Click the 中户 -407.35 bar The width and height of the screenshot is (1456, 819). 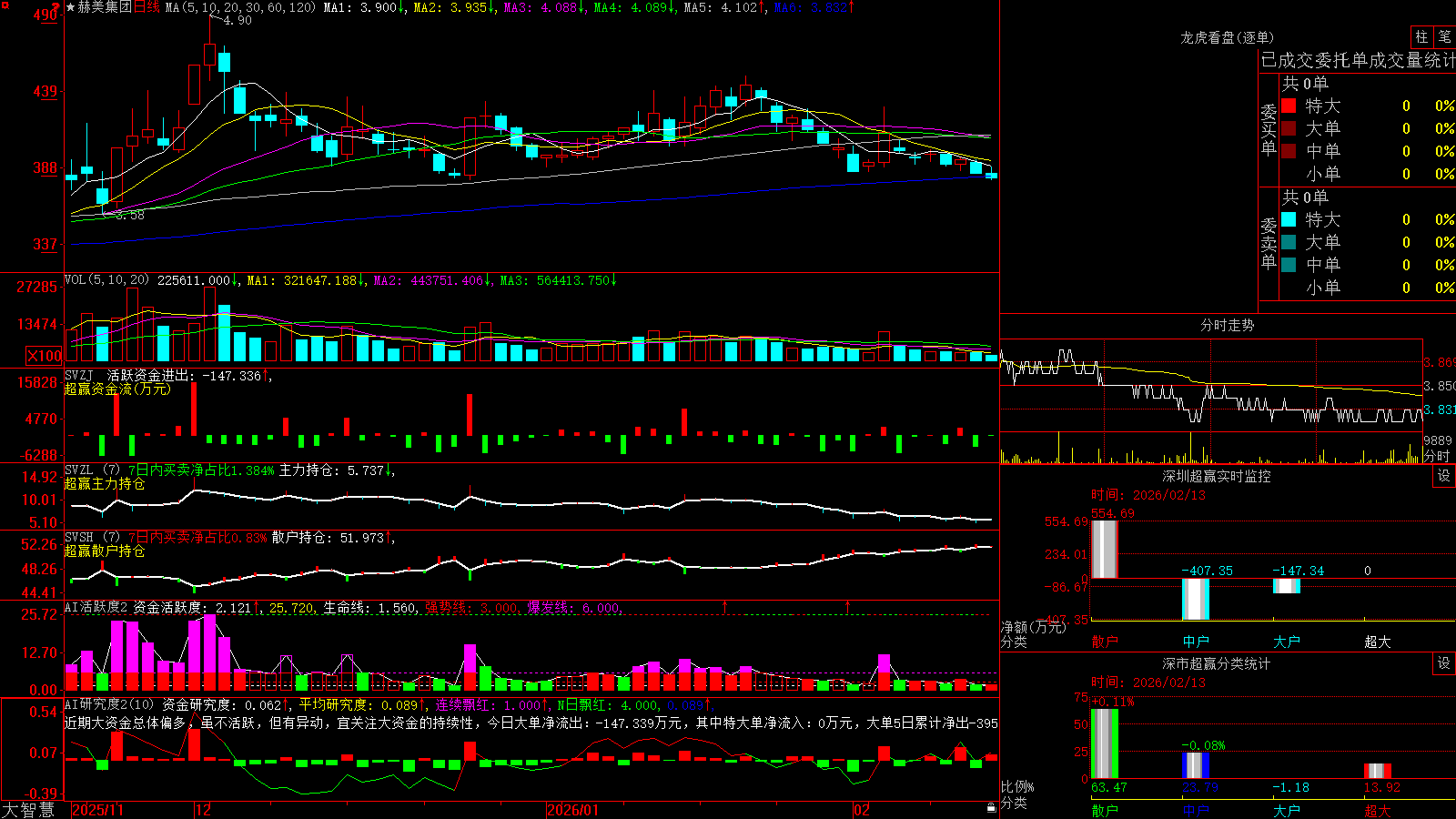[x=1196, y=599]
